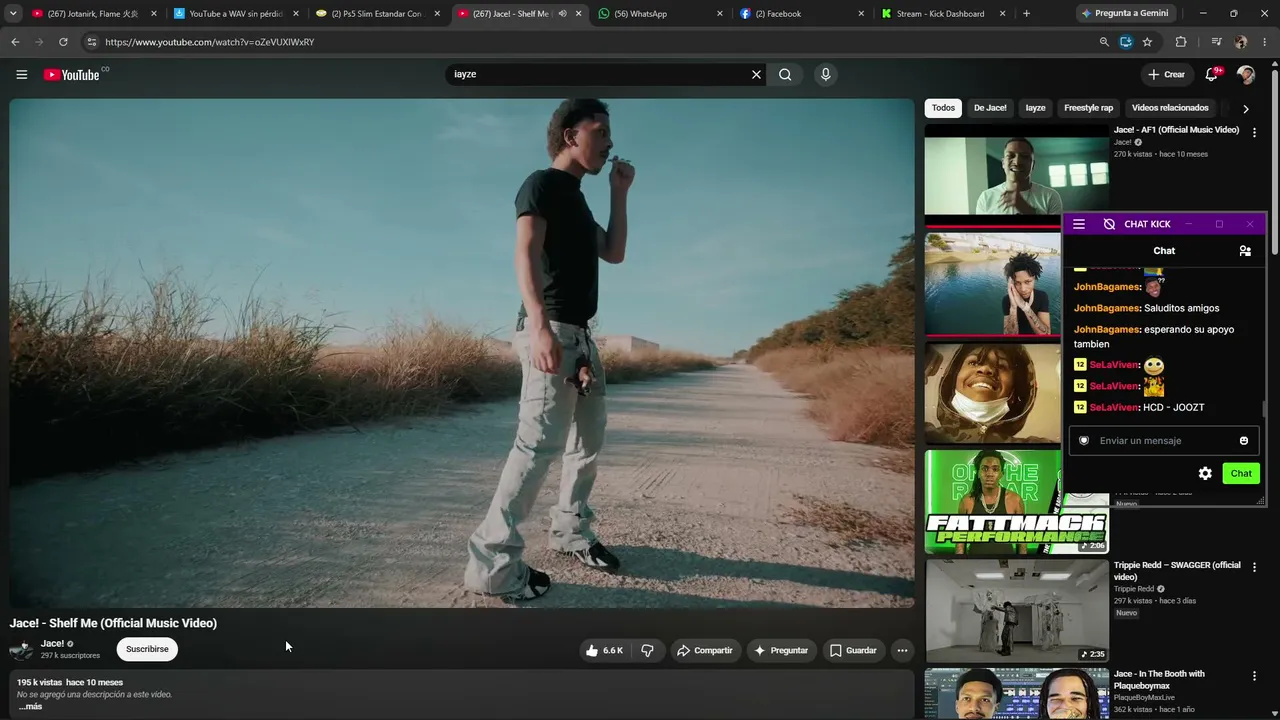Switch to the YouTube a WAV tab
1280x720 pixels.
235,14
